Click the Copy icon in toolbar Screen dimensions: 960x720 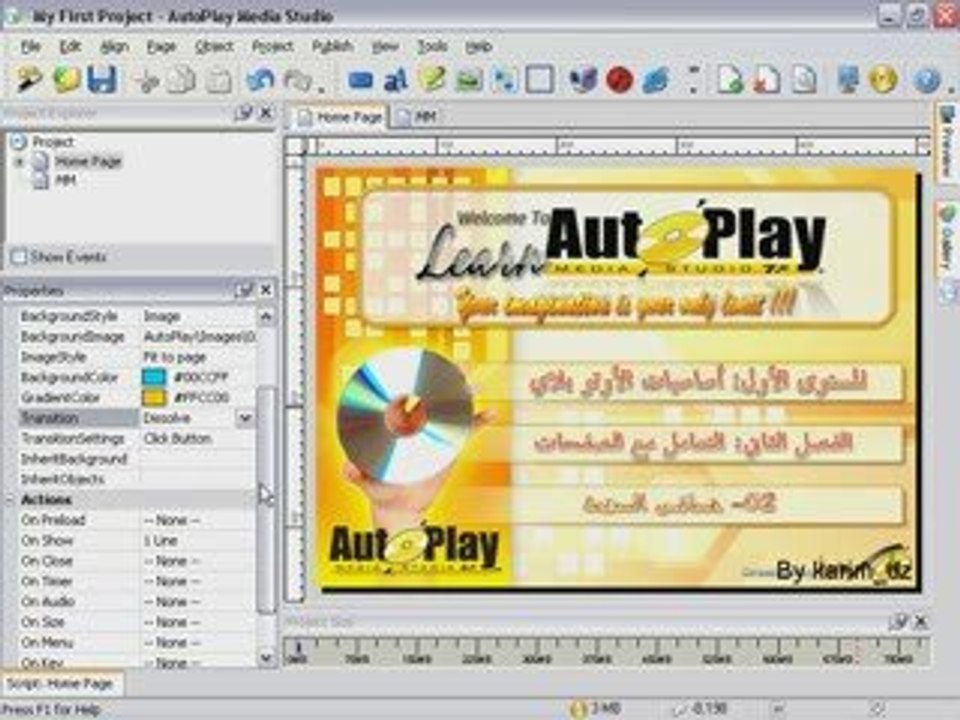(x=182, y=80)
